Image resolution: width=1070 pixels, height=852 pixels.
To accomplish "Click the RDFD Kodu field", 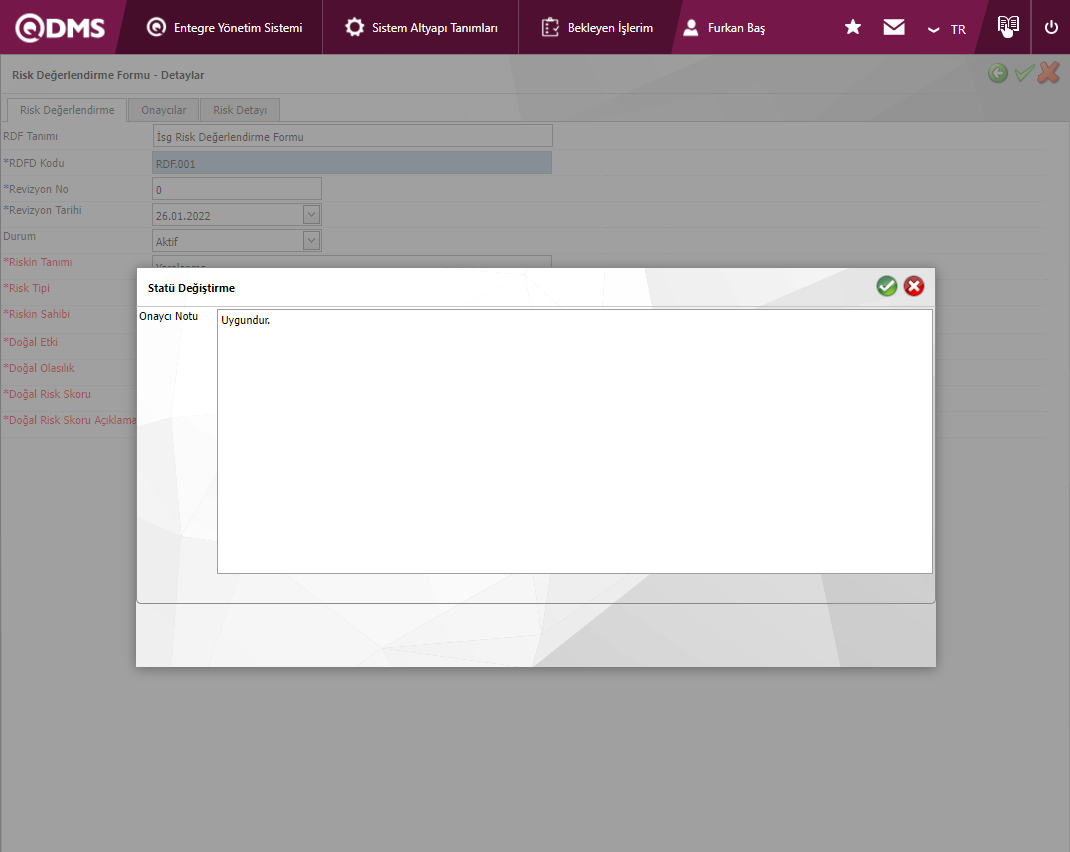I will (352, 164).
